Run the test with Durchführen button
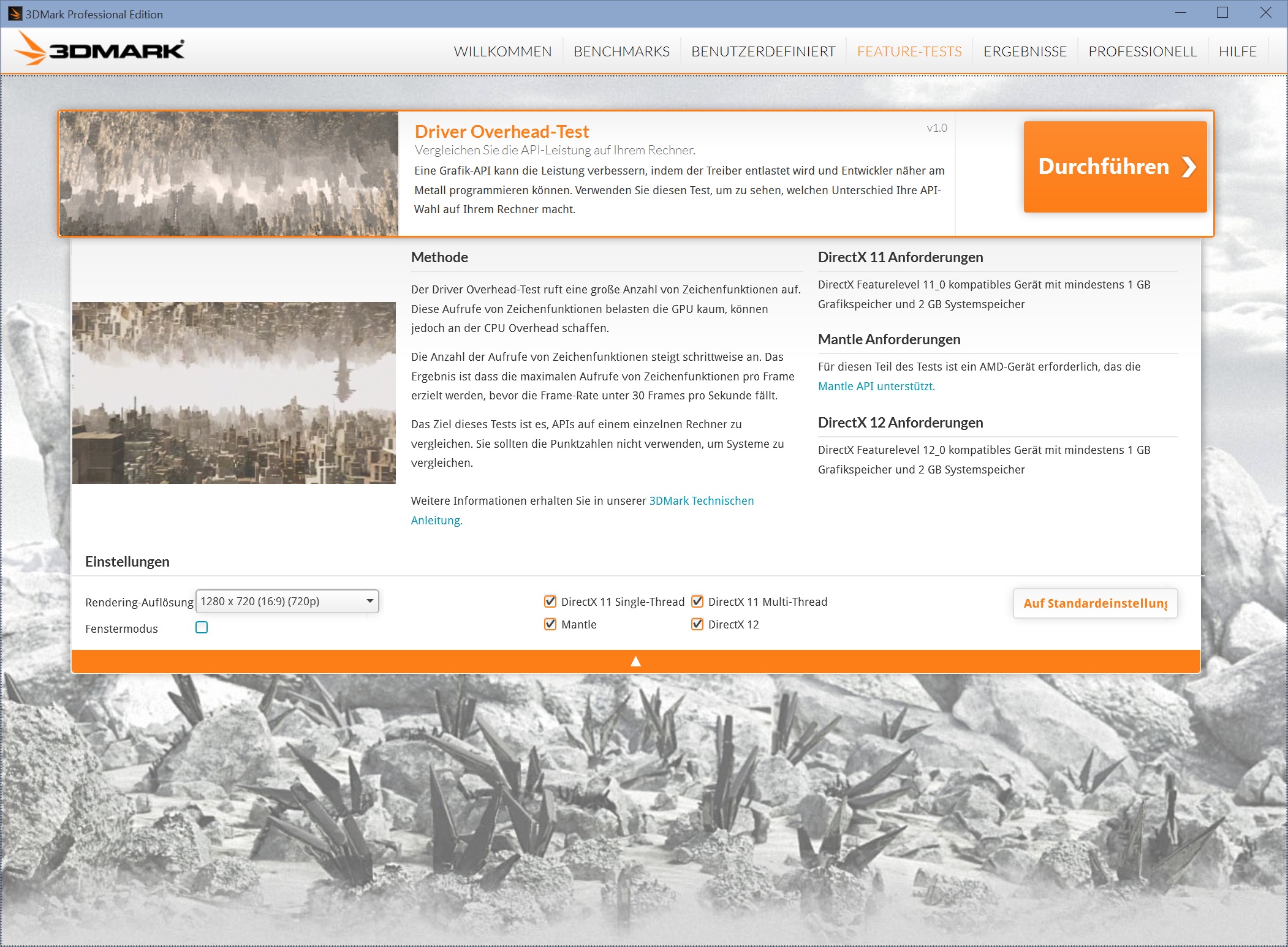Image resolution: width=1288 pixels, height=947 pixels. point(1115,167)
